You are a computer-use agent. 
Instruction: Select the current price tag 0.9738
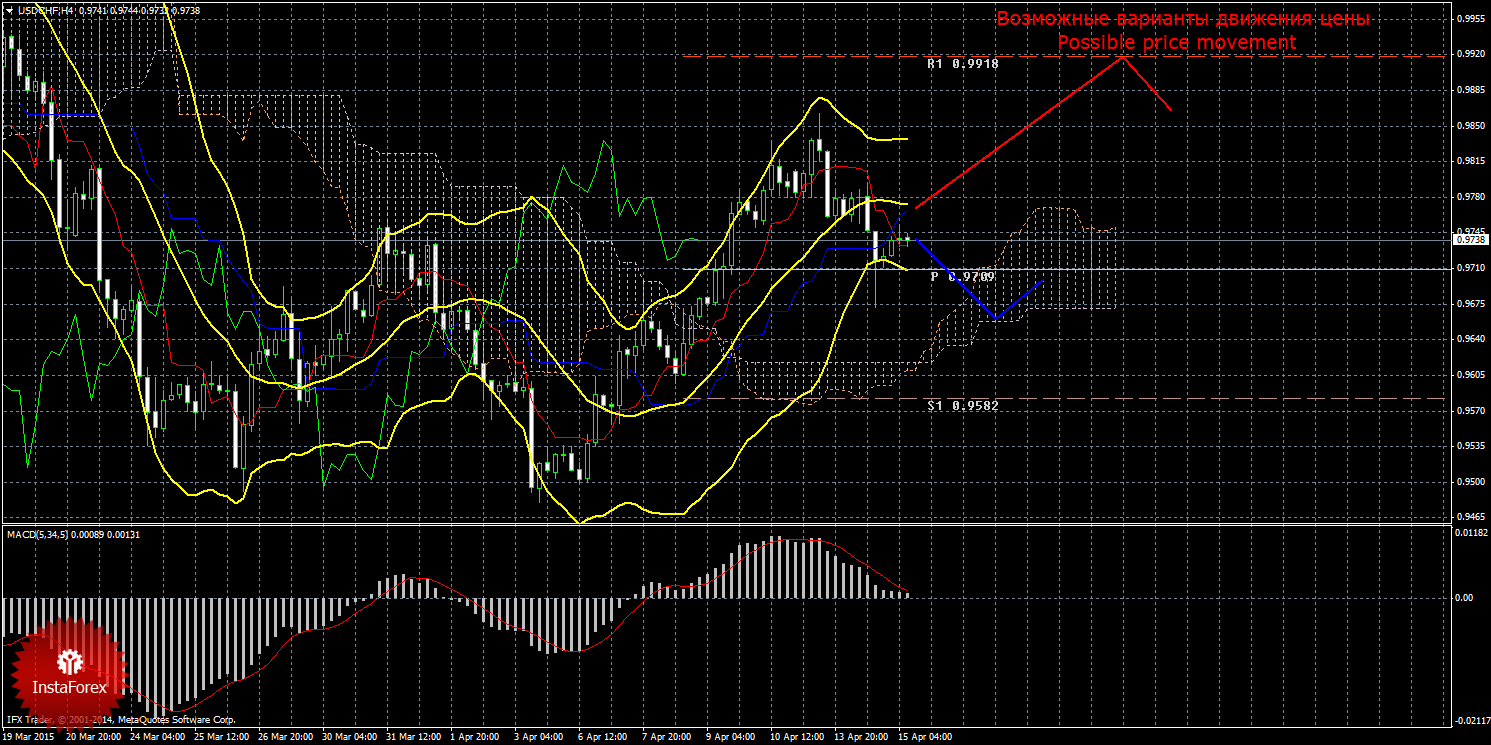pyautogui.click(x=1469, y=240)
